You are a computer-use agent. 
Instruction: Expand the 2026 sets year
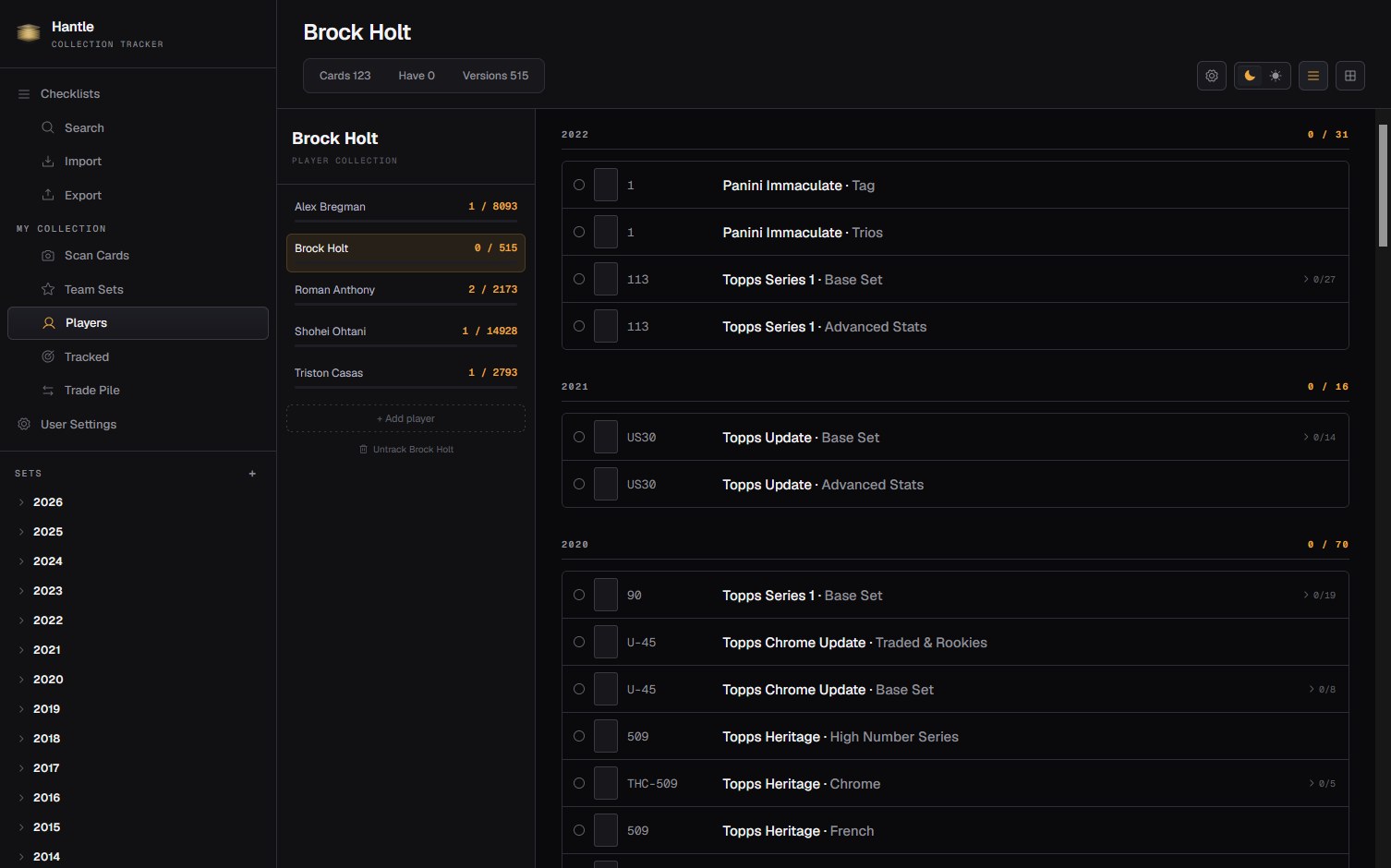(21, 502)
